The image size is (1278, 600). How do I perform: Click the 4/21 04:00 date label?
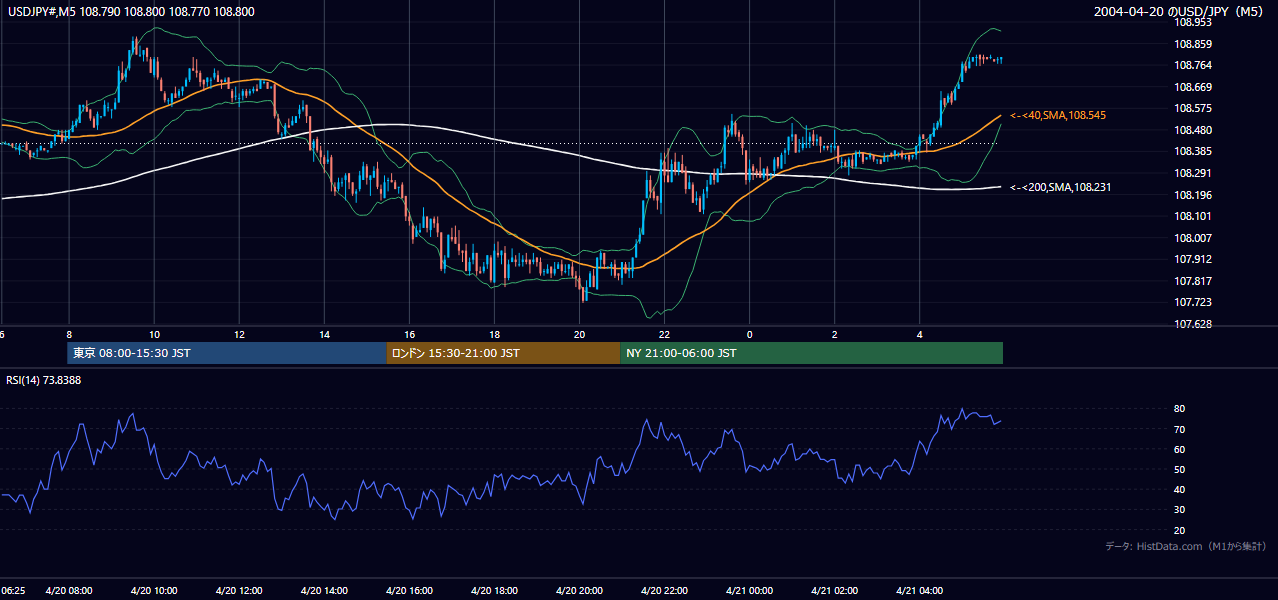pos(919,591)
